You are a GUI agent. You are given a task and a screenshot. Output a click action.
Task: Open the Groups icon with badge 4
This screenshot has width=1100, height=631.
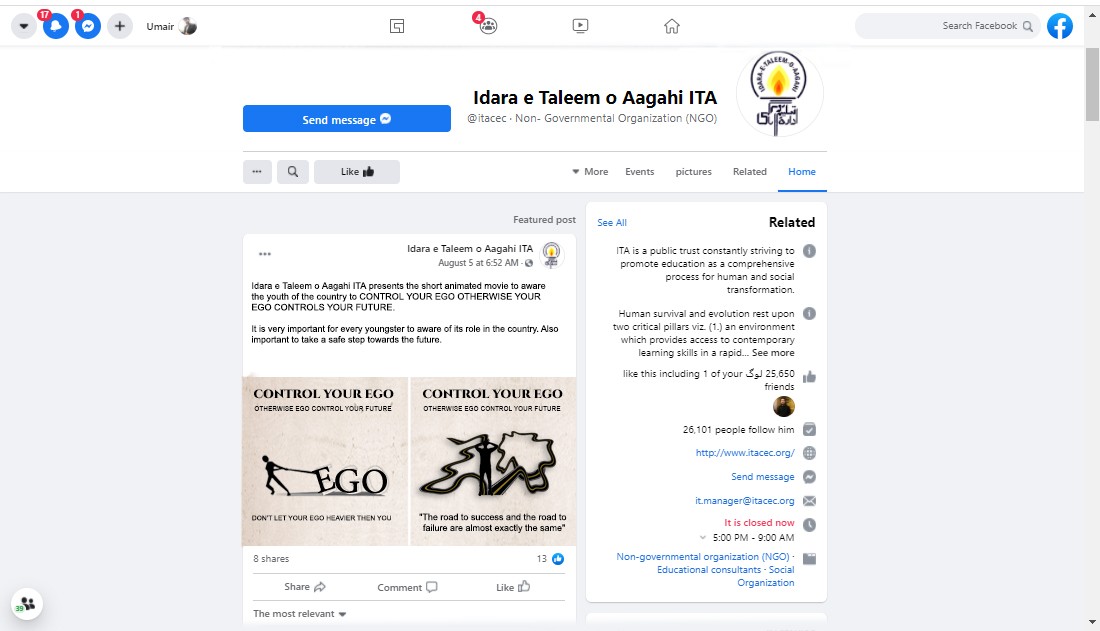point(488,27)
